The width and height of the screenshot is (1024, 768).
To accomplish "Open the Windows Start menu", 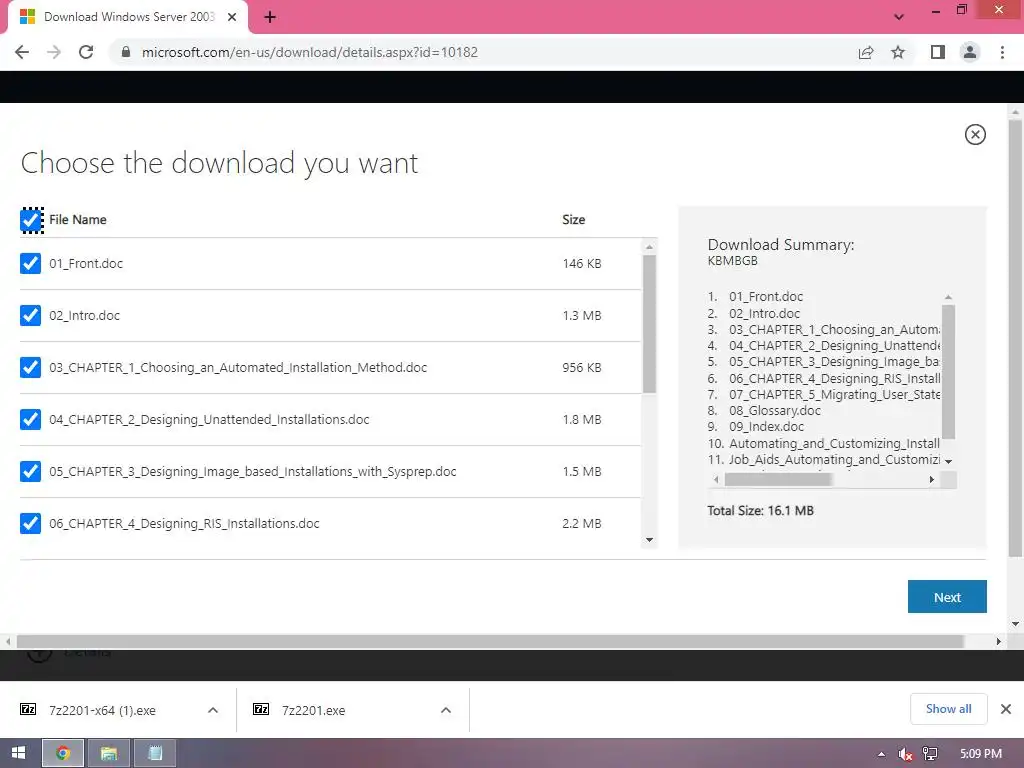I will coord(18,753).
